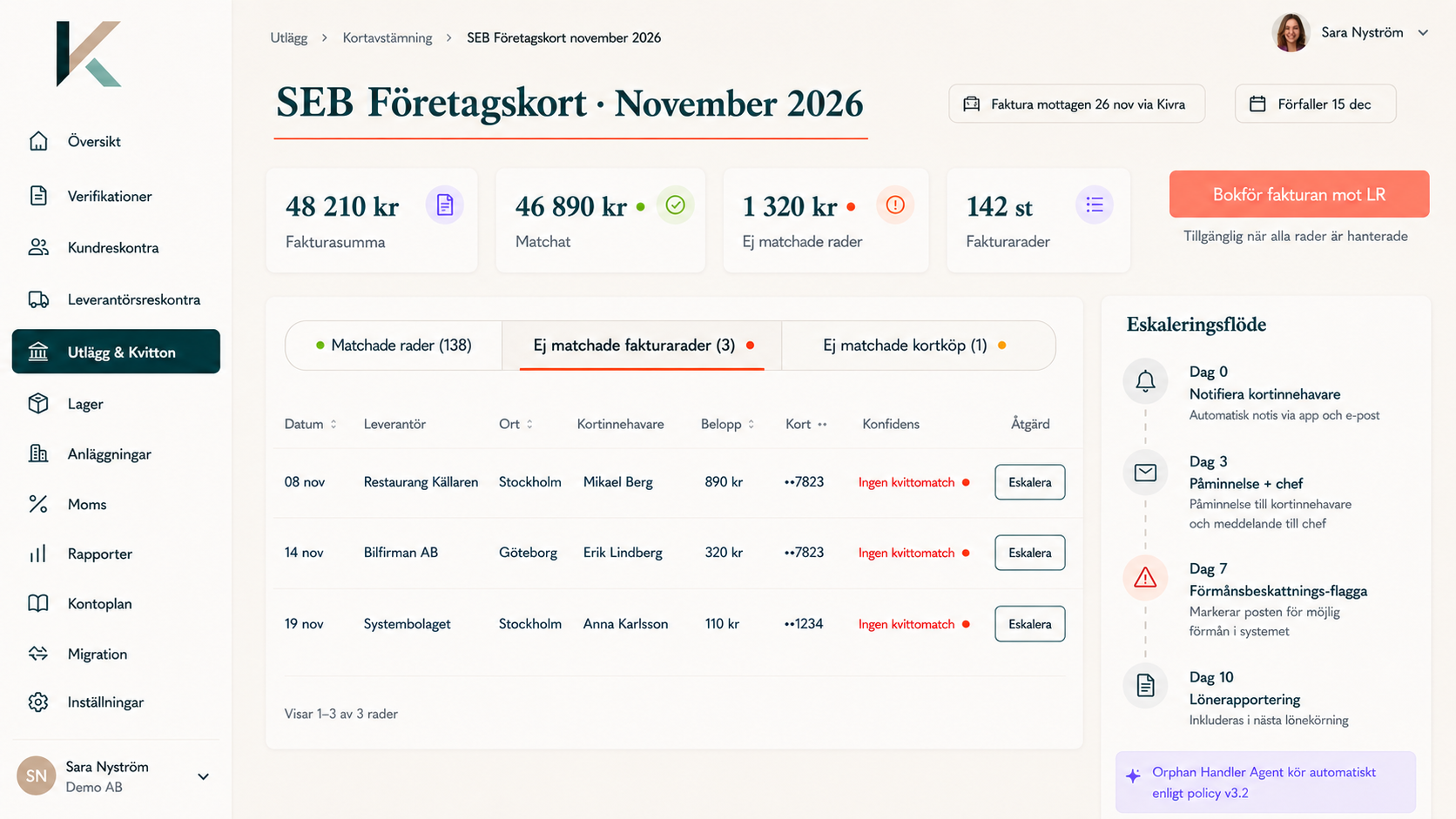Click the Moms percent icon
Viewport: 1456px width, 819px height.
pos(38,504)
